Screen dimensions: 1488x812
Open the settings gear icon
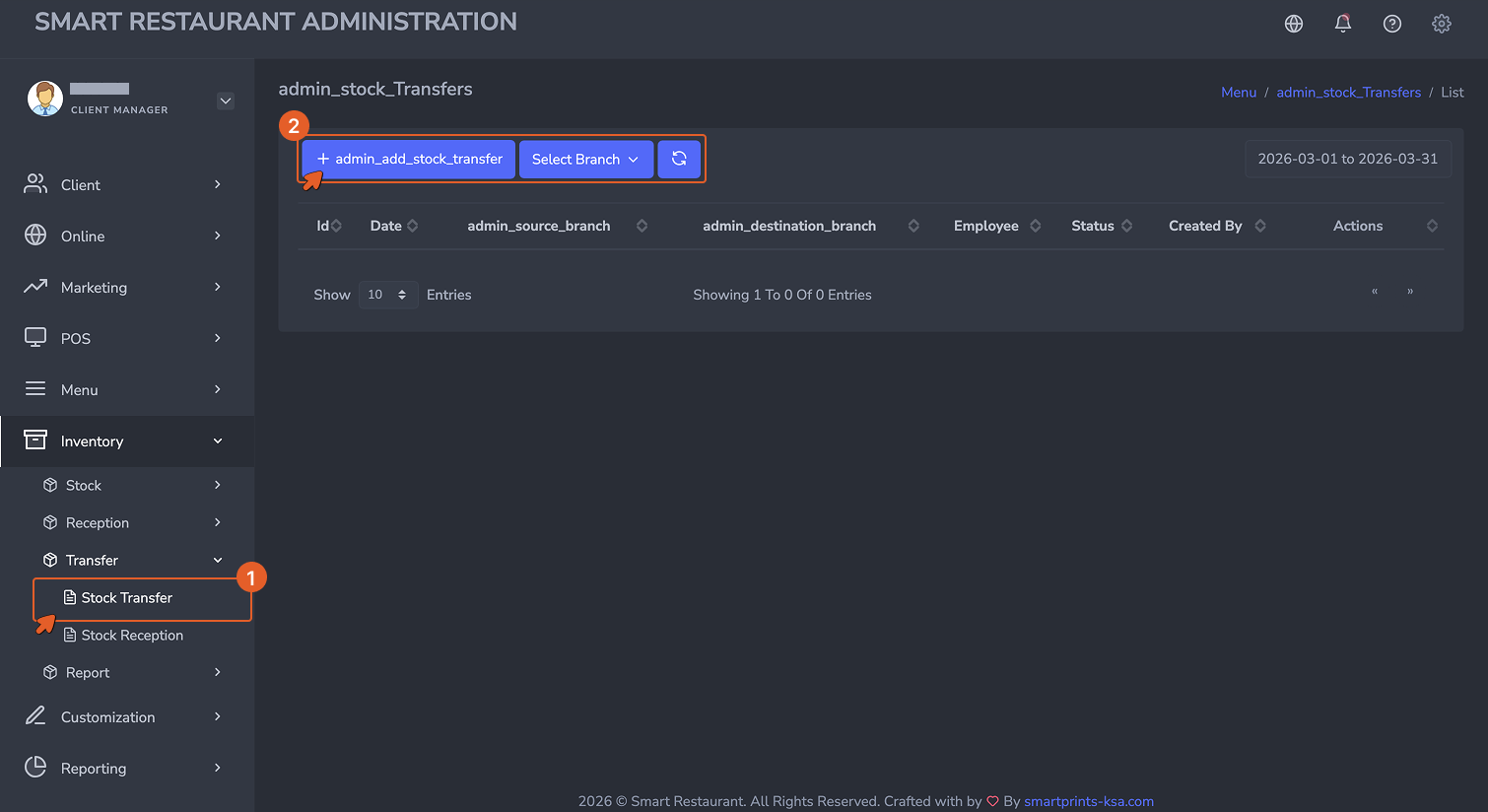1442,24
